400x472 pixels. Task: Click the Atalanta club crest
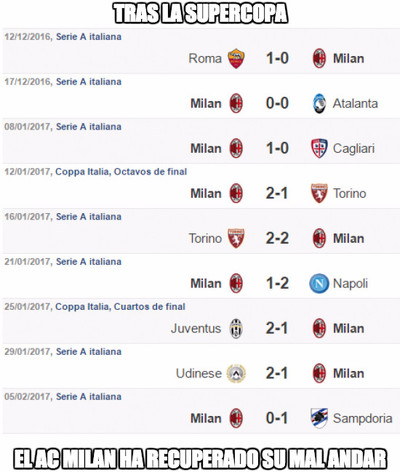tap(319, 103)
